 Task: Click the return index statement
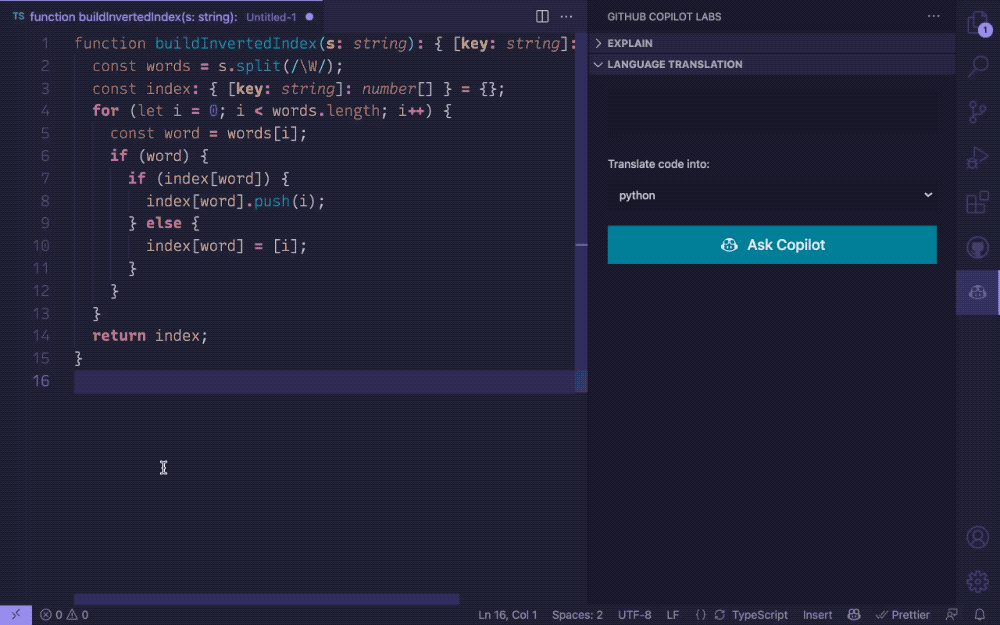[x=150, y=335]
